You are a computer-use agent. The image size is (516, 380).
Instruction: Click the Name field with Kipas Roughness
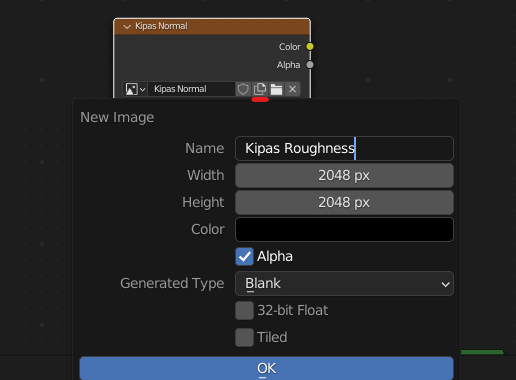point(344,148)
